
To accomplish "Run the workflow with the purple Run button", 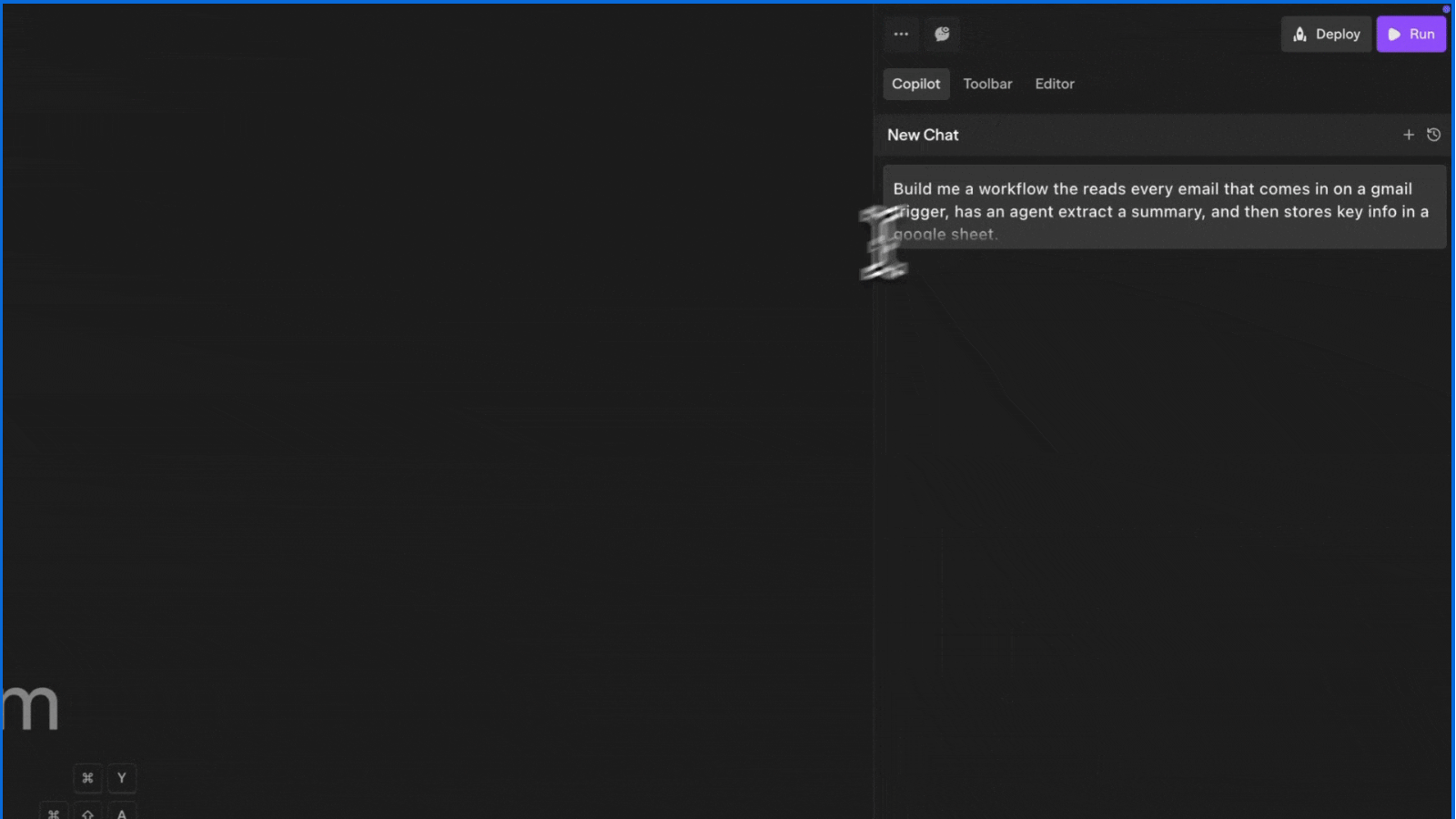I will 1410,35.
